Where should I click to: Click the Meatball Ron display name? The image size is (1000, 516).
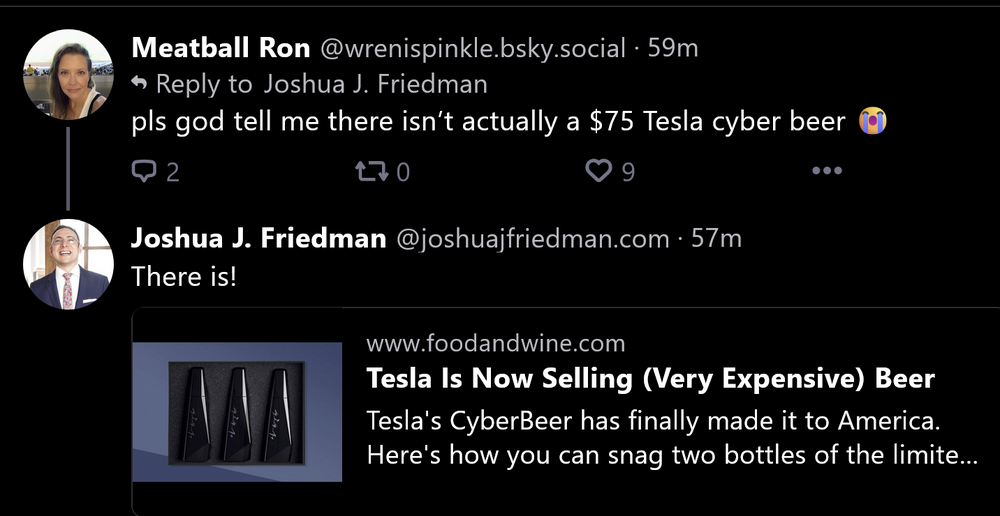coord(221,47)
